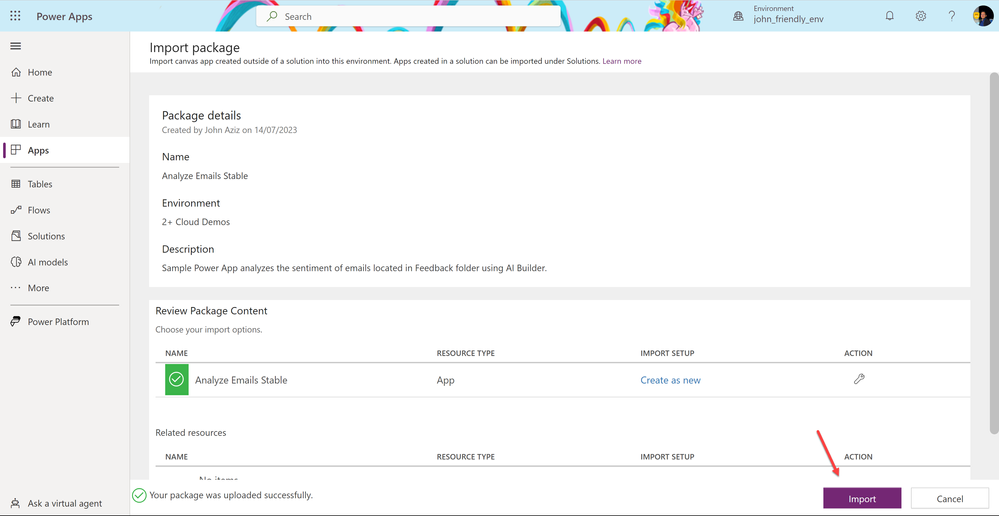
Task: Click the wrench action icon for Analyze Emails Stable
Action: pos(859,379)
